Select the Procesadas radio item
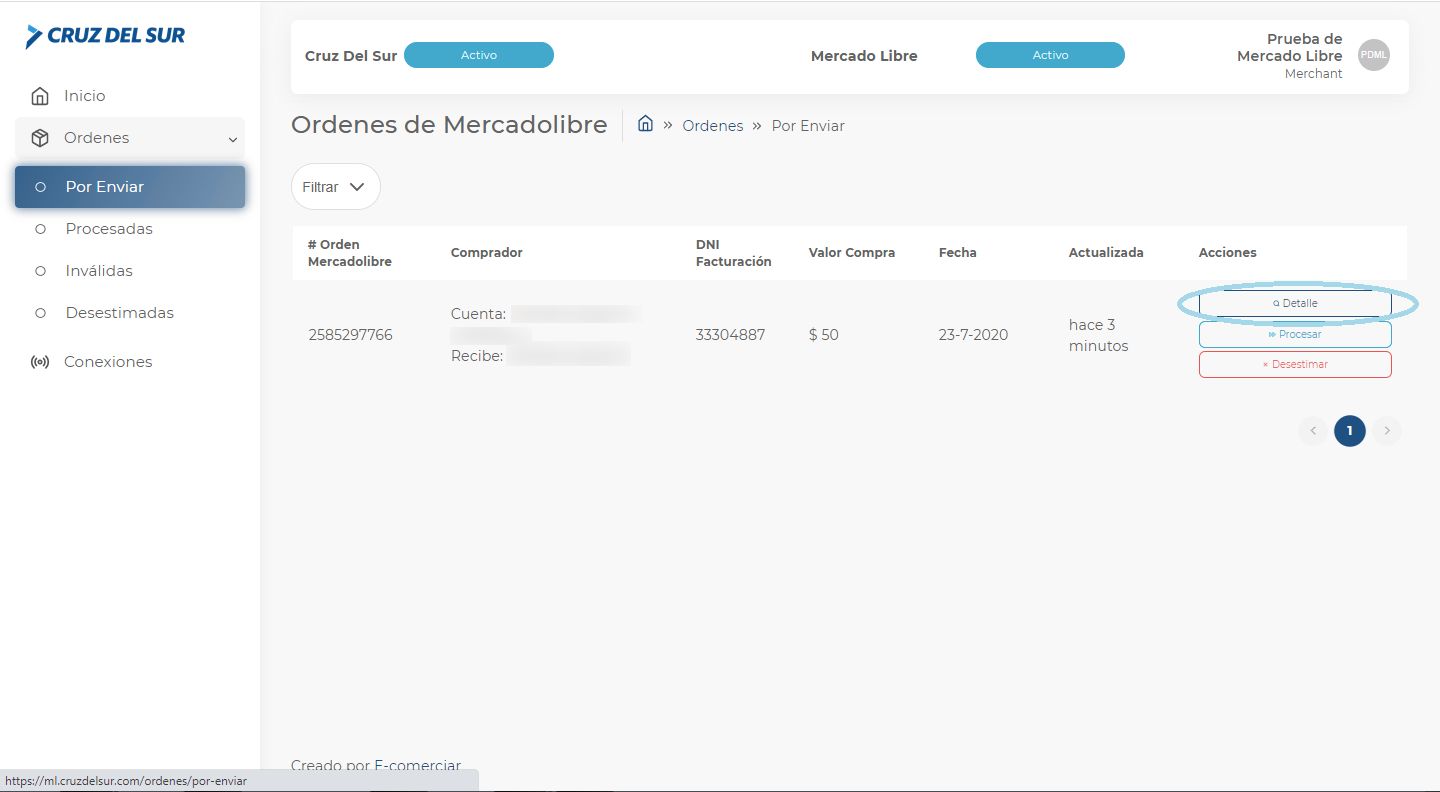The width and height of the screenshot is (1440, 792). click(41, 229)
